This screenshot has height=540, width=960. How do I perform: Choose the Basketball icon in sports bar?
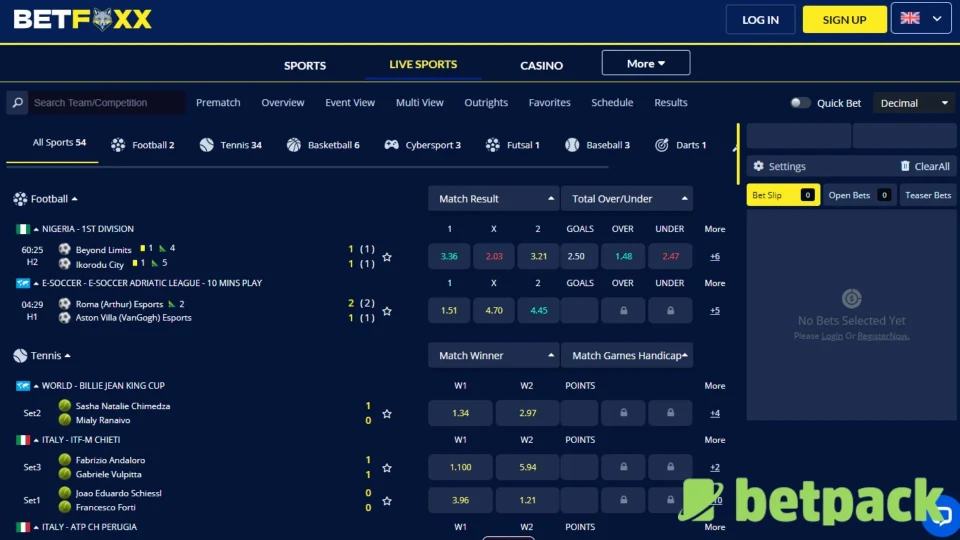(x=294, y=145)
